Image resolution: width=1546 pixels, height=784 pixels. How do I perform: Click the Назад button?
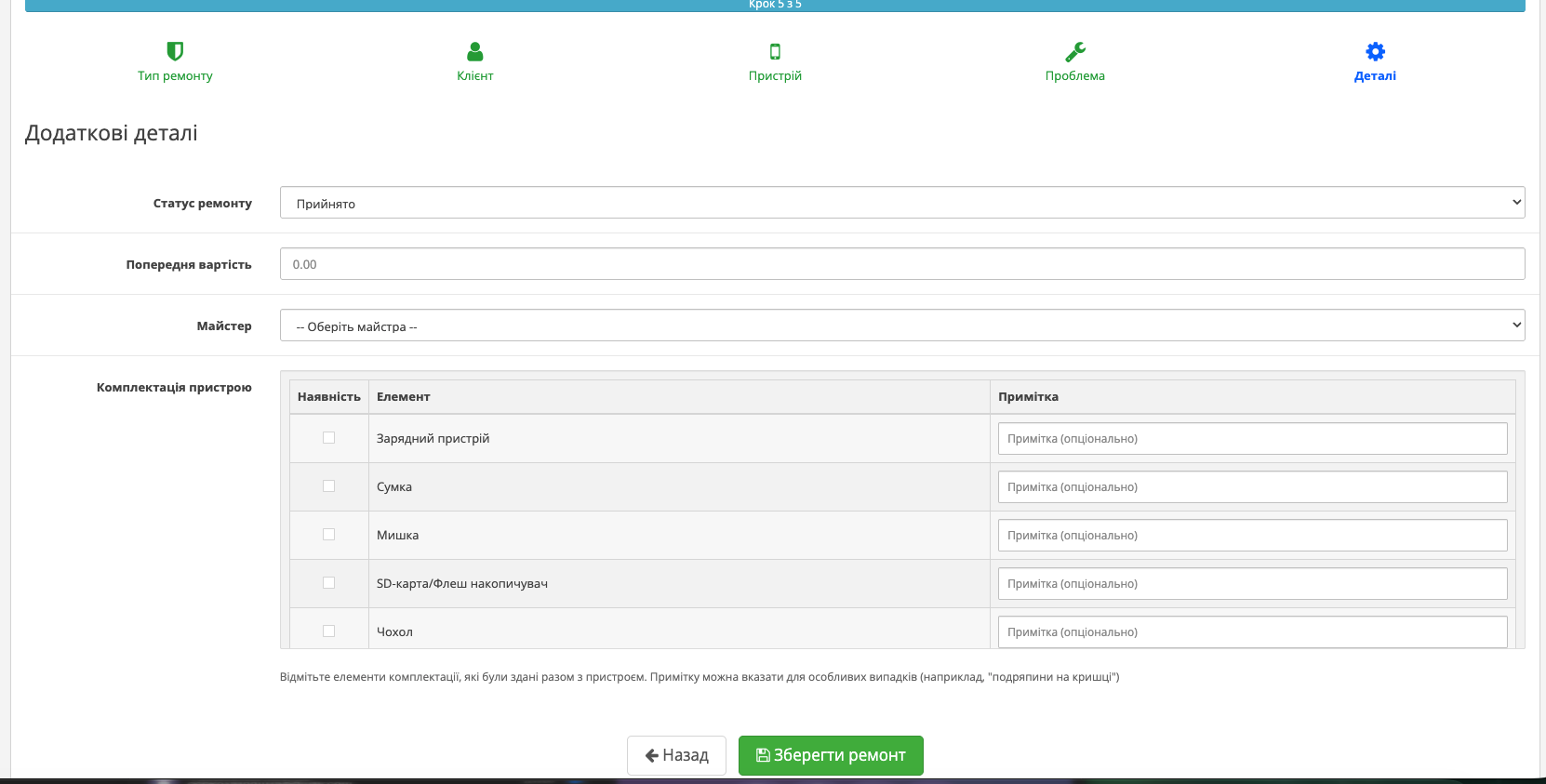[676, 755]
